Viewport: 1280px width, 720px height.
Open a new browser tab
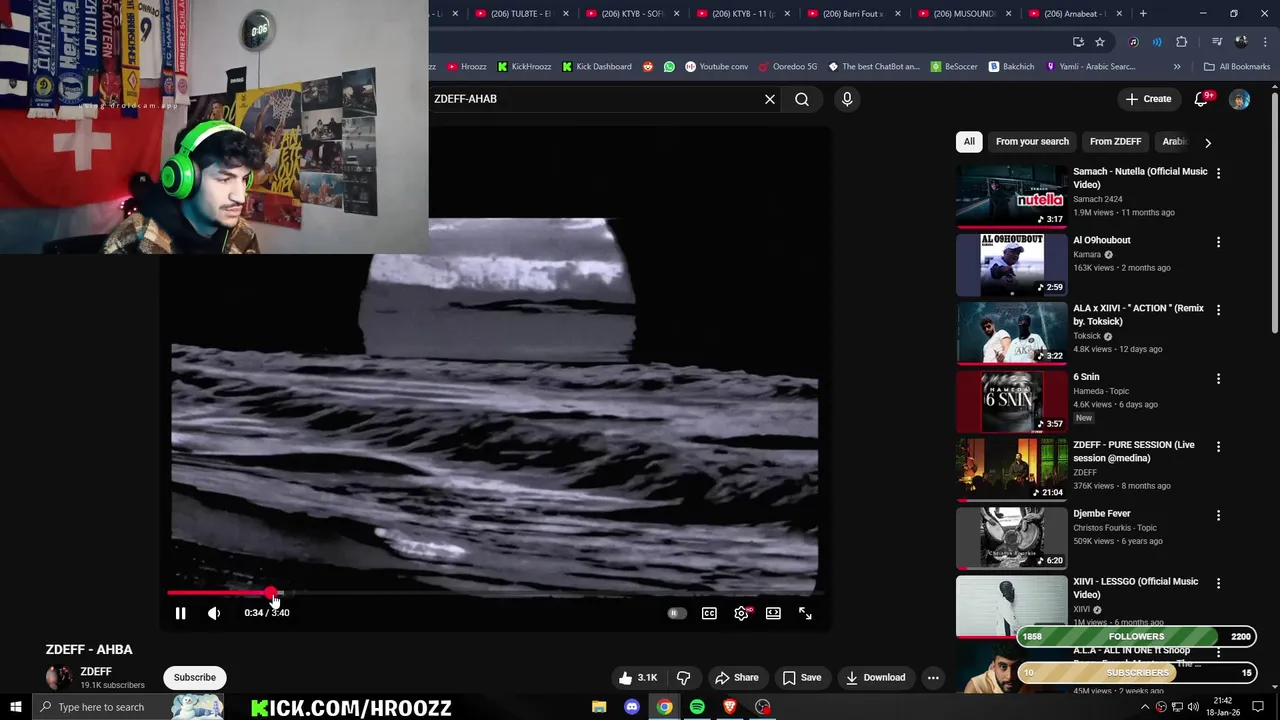pos(1143,14)
